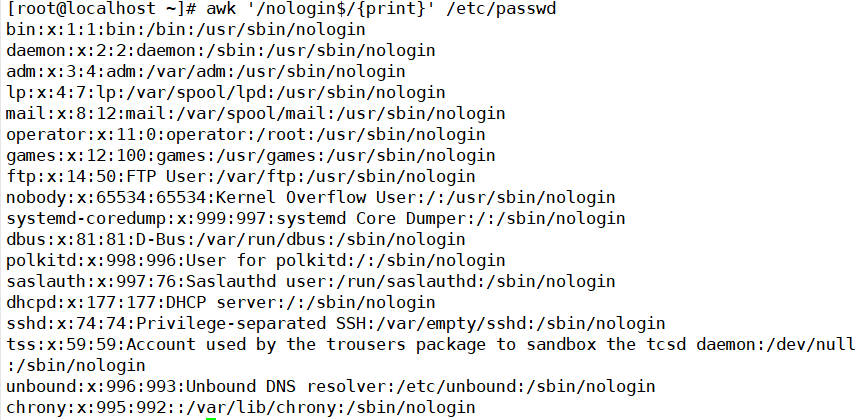Click the sshd Privilege-separated SSH line

pyautogui.click(x=336, y=324)
